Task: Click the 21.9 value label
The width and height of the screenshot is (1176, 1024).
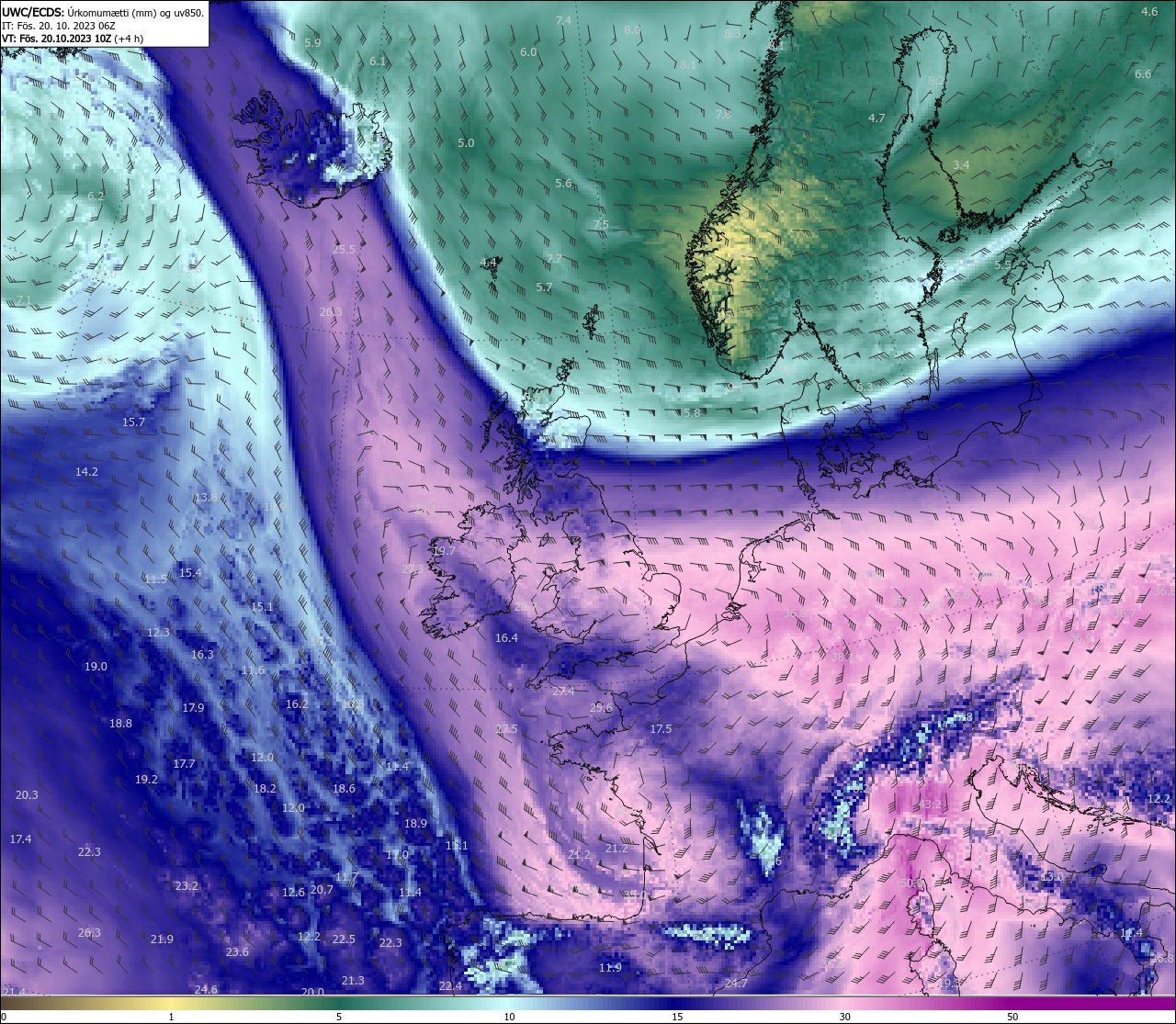Action: [x=162, y=939]
